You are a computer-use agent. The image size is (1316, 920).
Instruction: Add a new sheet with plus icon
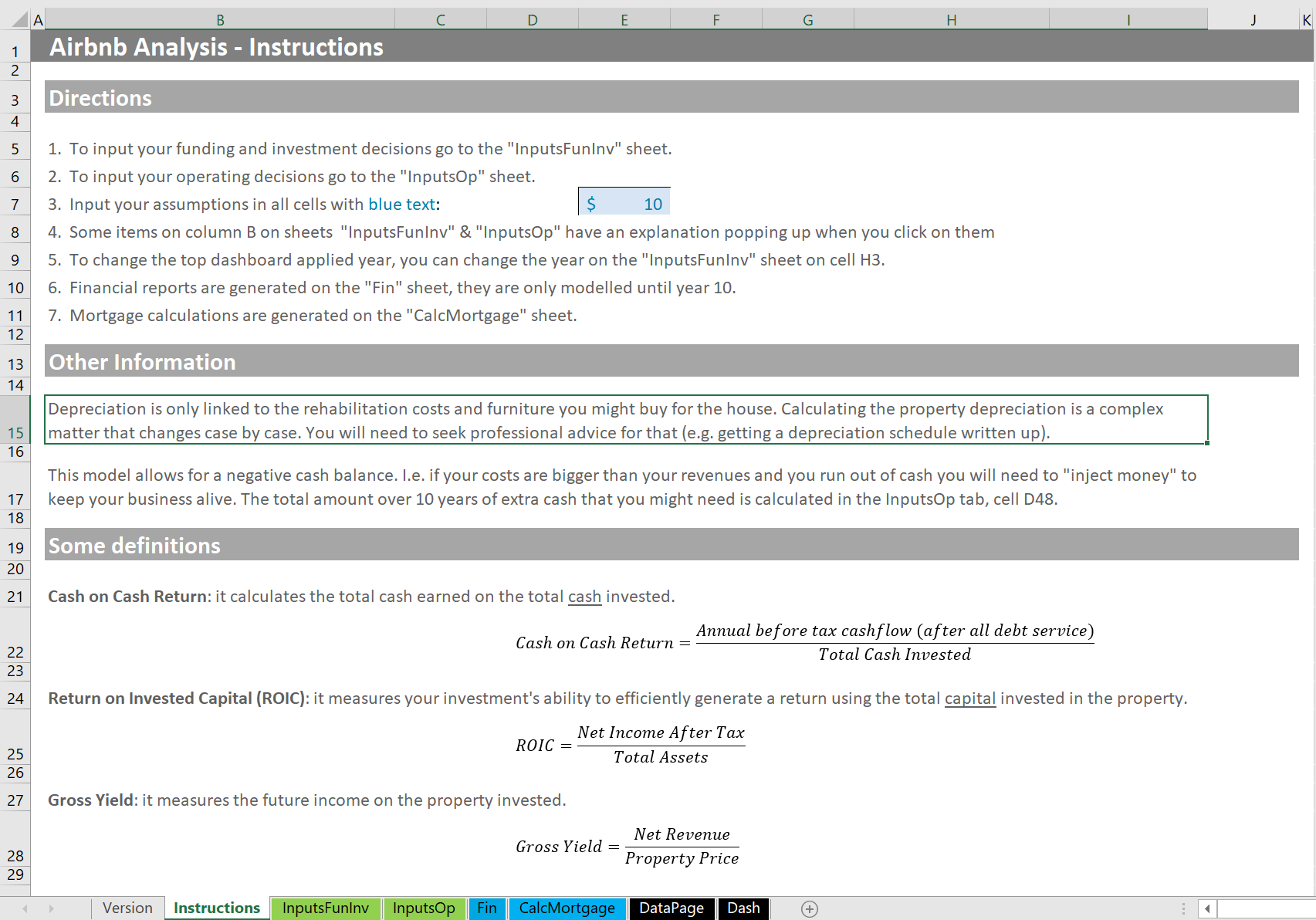click(x=810, y=908)
